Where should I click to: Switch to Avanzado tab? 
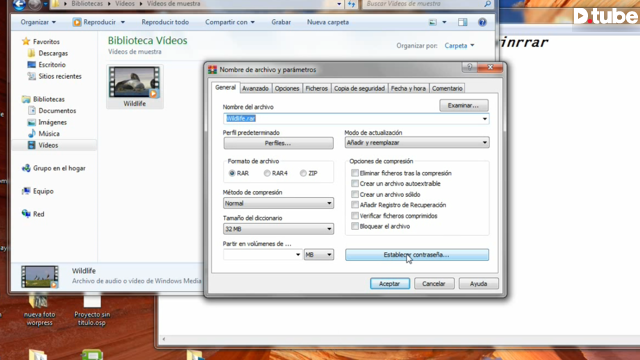click(x=255, y=88)
